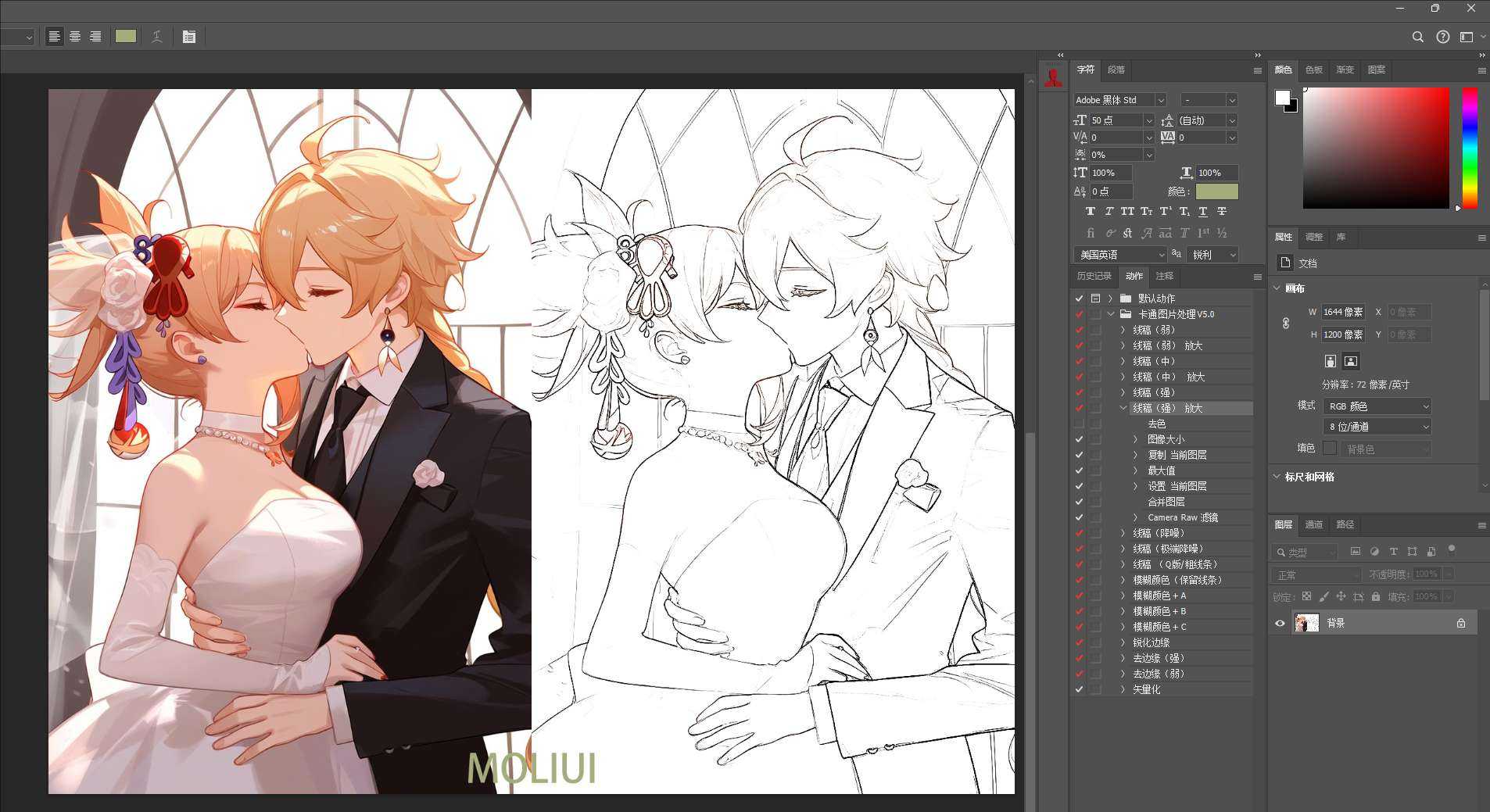Open the Adobe 黑体 Std font dropdown
1490x812 pixels.
1160,100
